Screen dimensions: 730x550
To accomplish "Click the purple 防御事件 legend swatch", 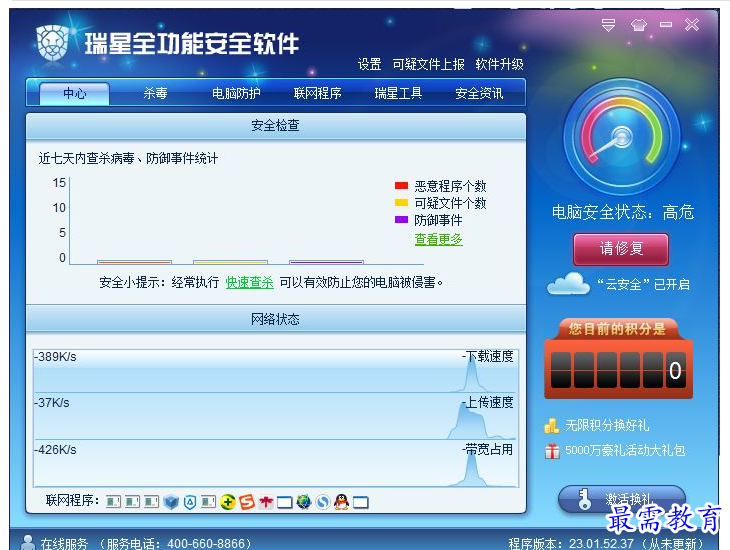I will (401, 219).
